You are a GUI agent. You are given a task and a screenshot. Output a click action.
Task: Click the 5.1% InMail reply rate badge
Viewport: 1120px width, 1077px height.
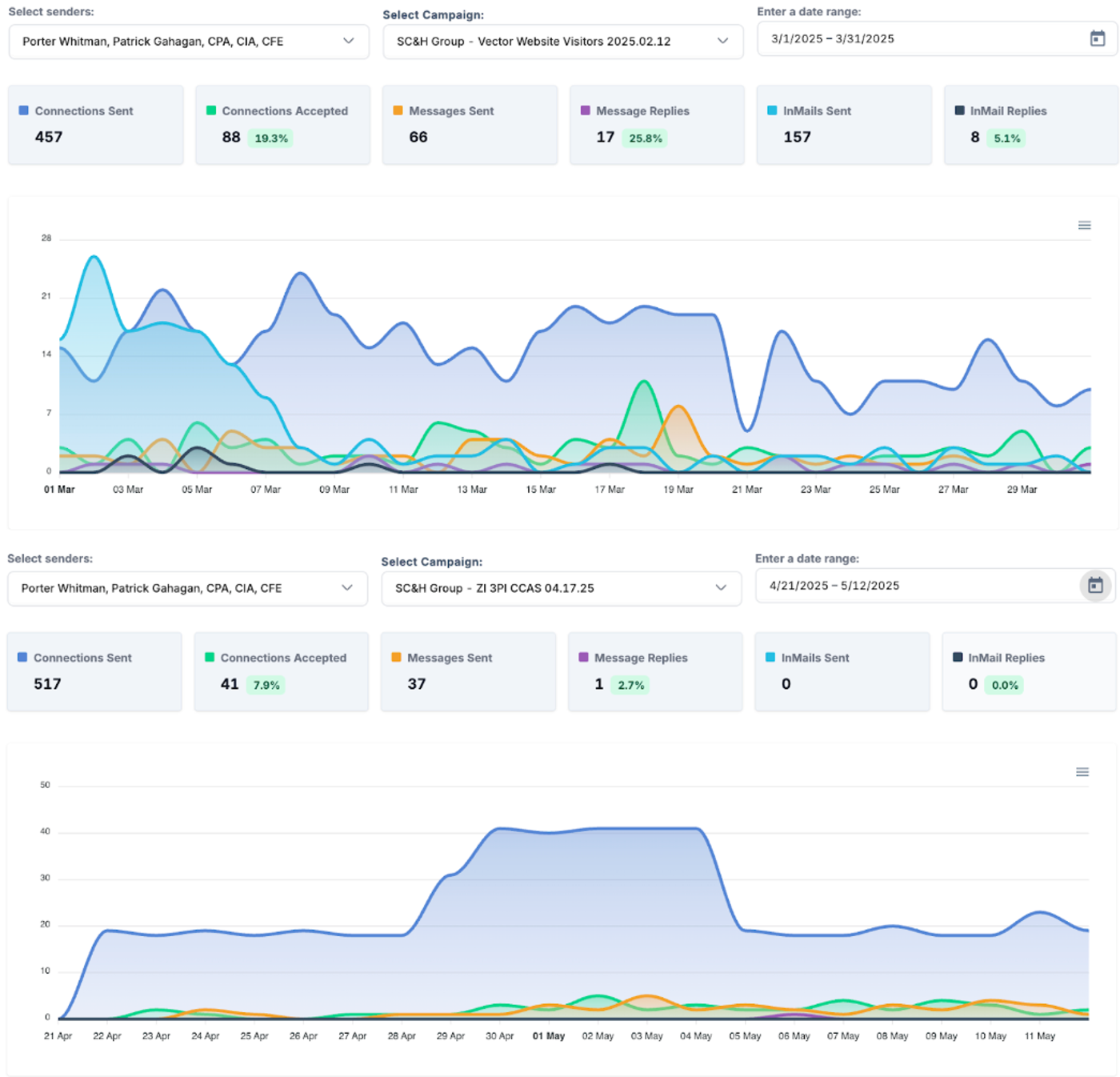tap(1007, 138)
